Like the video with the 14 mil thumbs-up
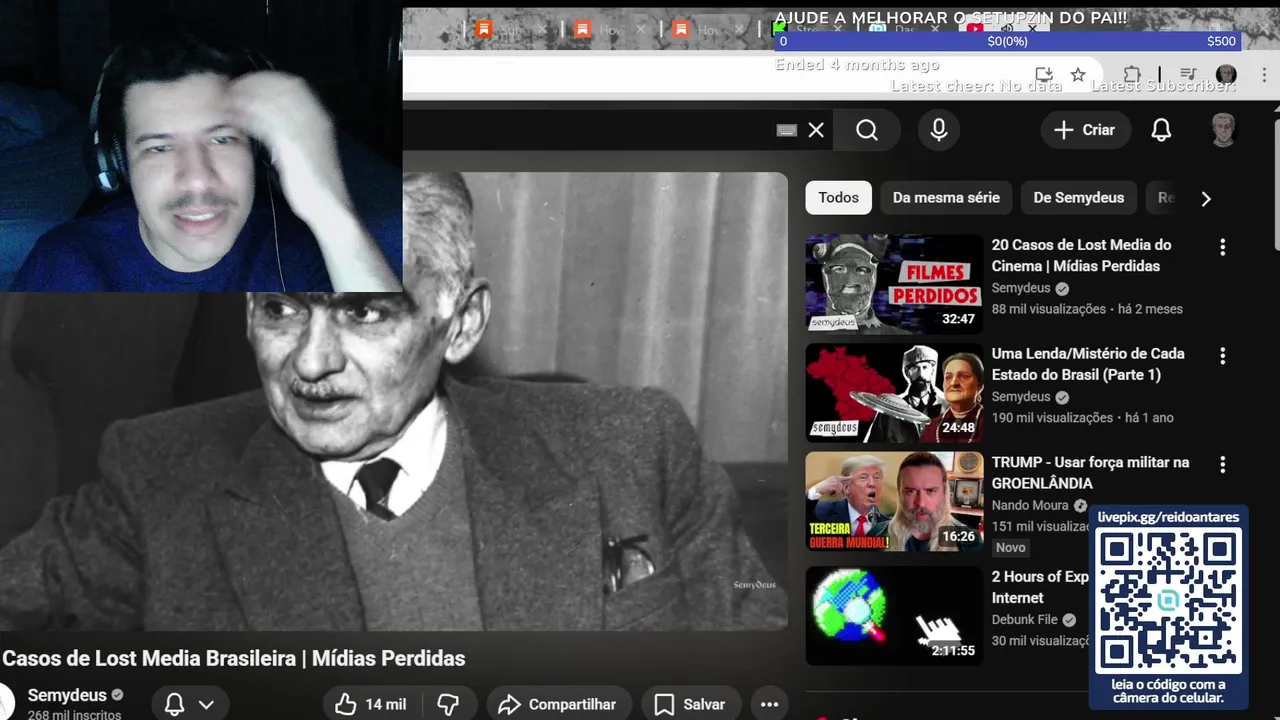Image resolution: width=1280 pixels, height=720 pixels. coord(370,705)
